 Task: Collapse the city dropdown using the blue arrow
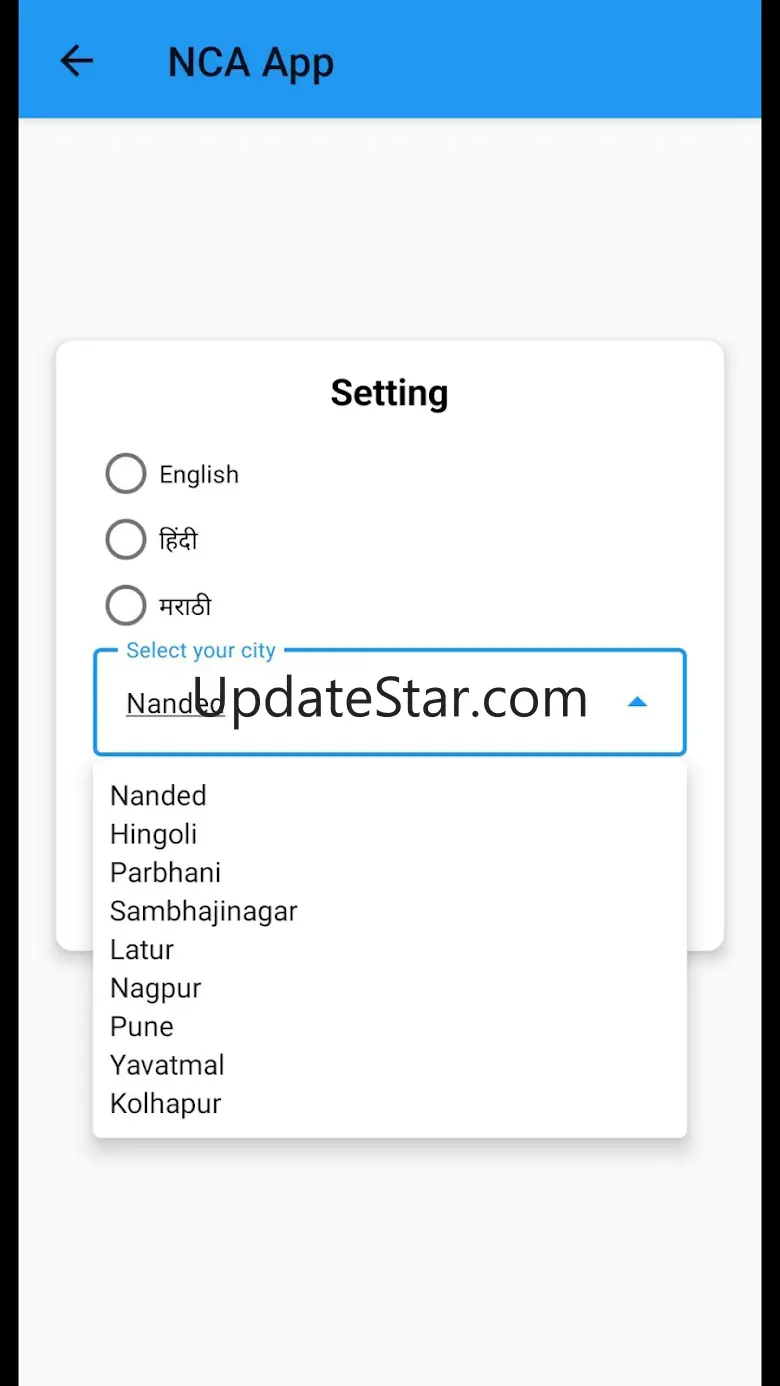tap(637, 702)
